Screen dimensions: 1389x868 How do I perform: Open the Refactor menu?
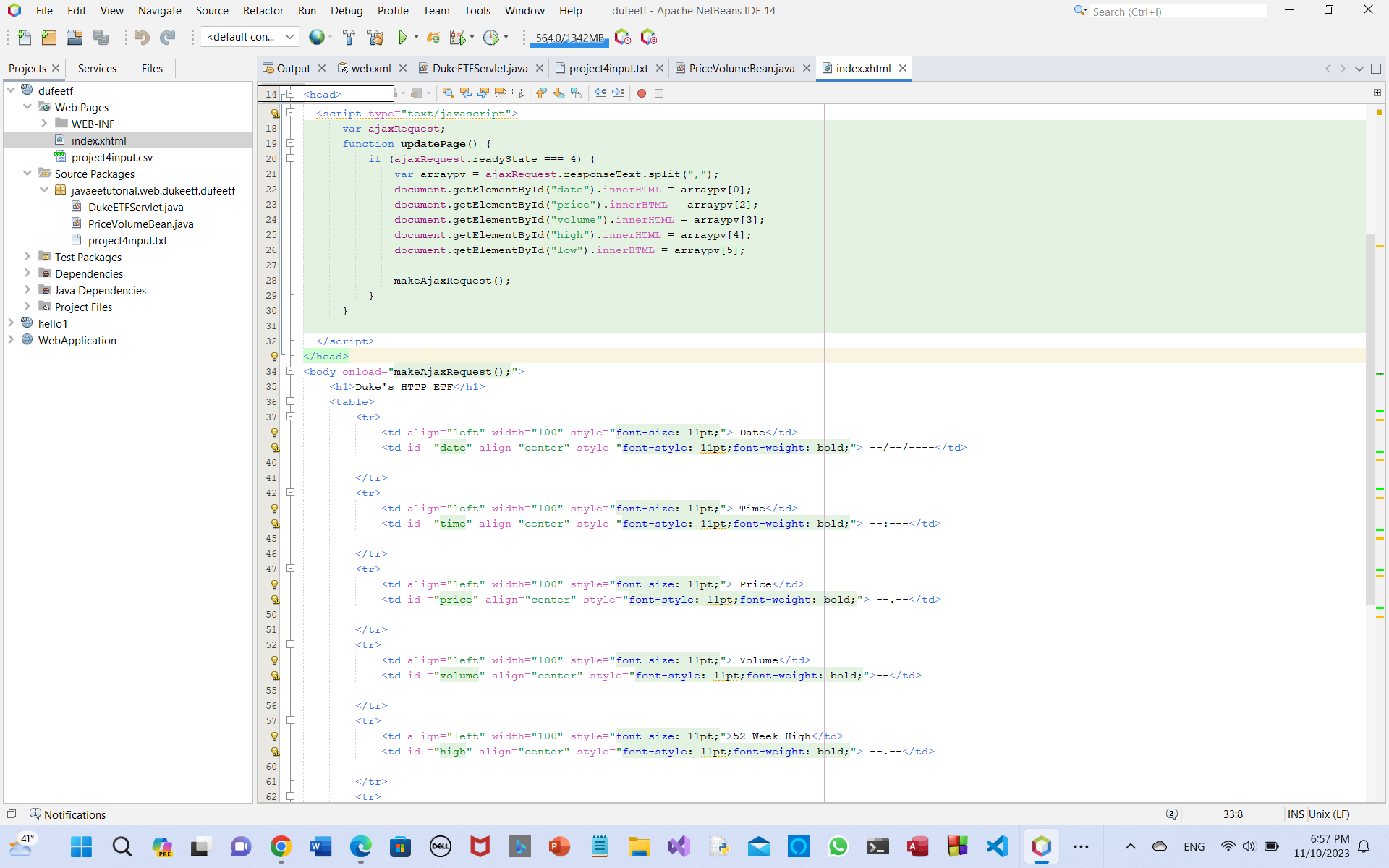[263, 11]
